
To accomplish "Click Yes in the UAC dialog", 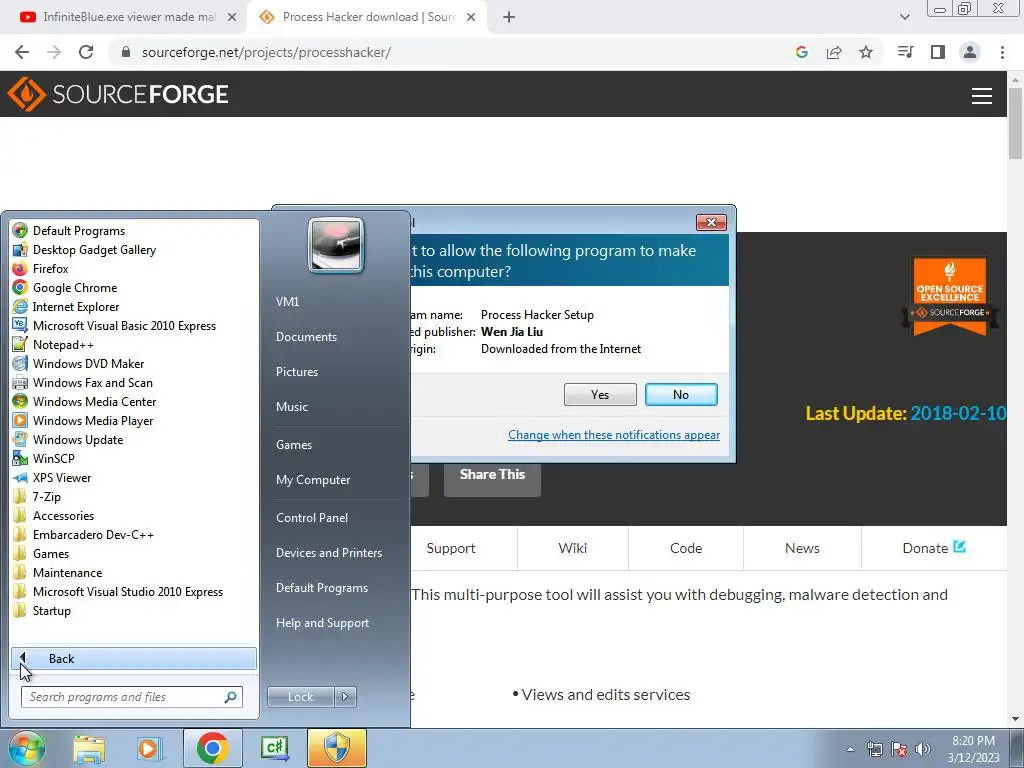I will (600, 394).
